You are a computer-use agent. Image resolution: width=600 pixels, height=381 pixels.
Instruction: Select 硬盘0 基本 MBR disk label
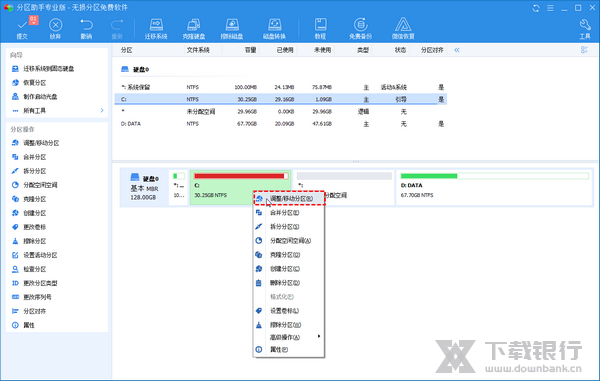click(x=144, y=187)
